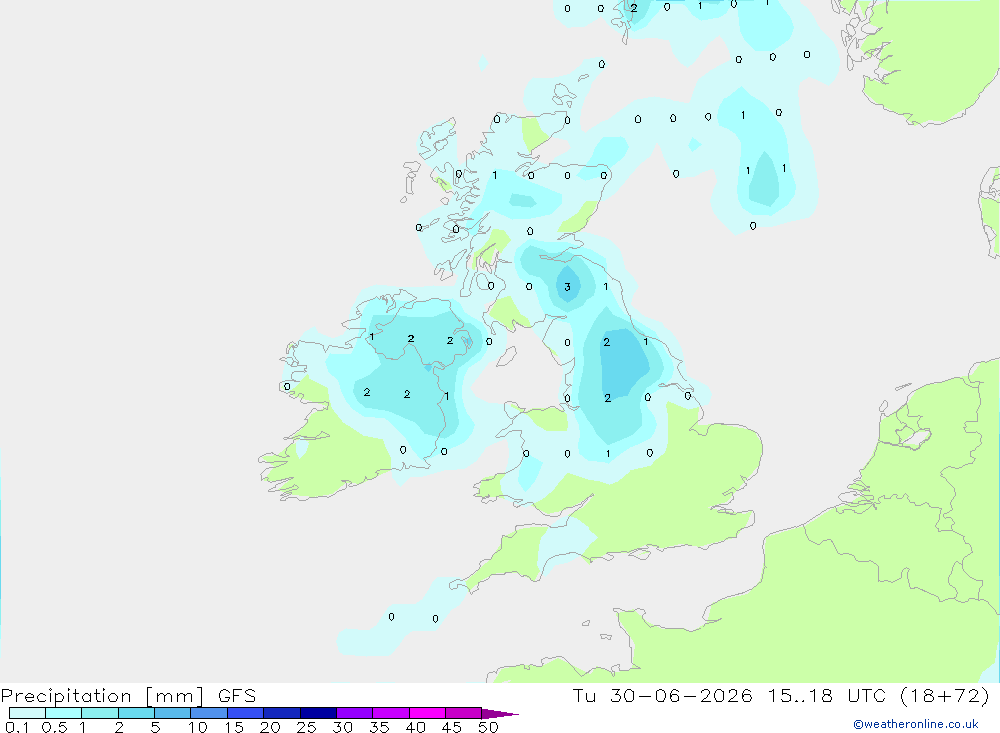The height and width of the screenshot is (733, 1000).
Task: Click the 2–5 mm legend color swatch
Action: [136, 713]
